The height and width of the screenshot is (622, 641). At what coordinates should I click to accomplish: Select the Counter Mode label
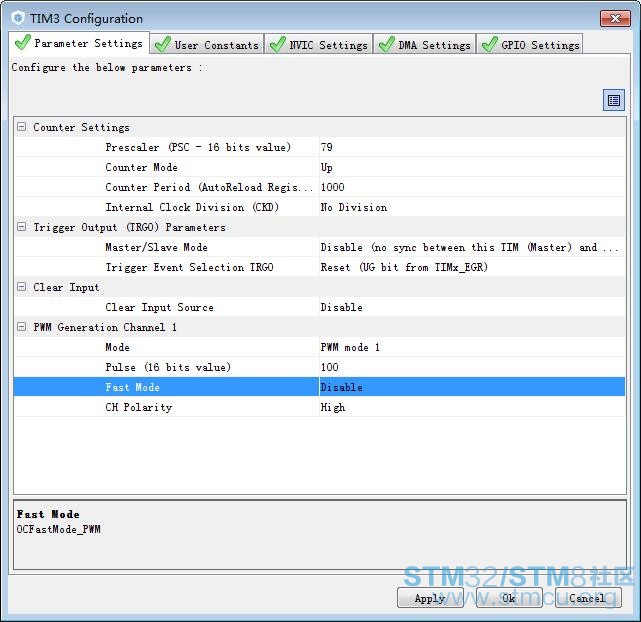point(141,167)
